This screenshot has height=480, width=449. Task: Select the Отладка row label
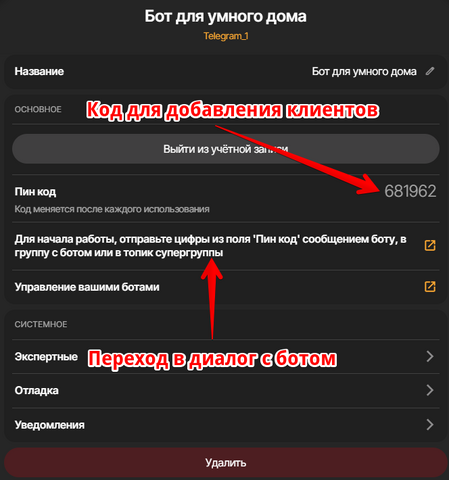pyautogui.click(x=36, y=390)
